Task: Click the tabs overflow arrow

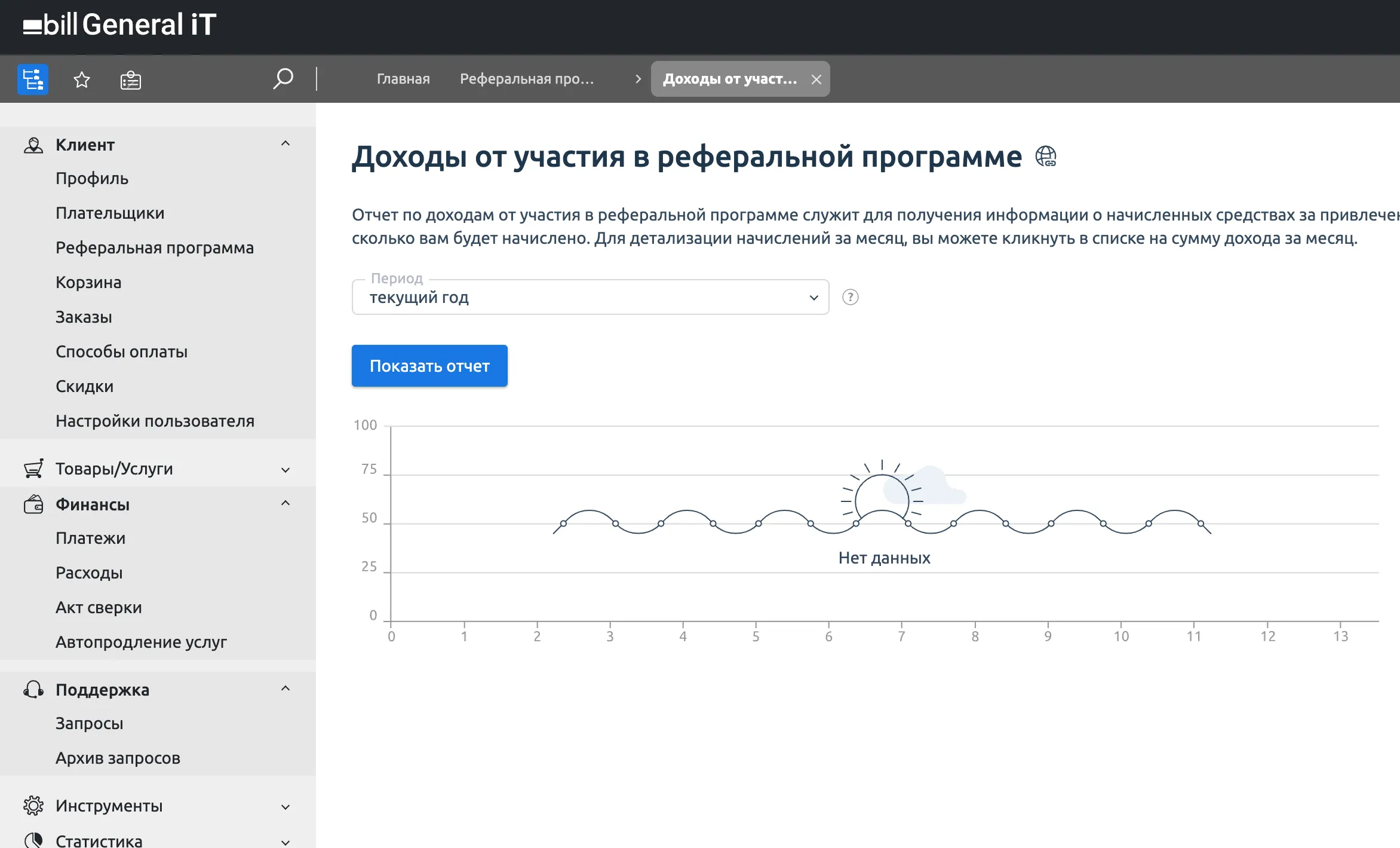Action: [638, 79]
